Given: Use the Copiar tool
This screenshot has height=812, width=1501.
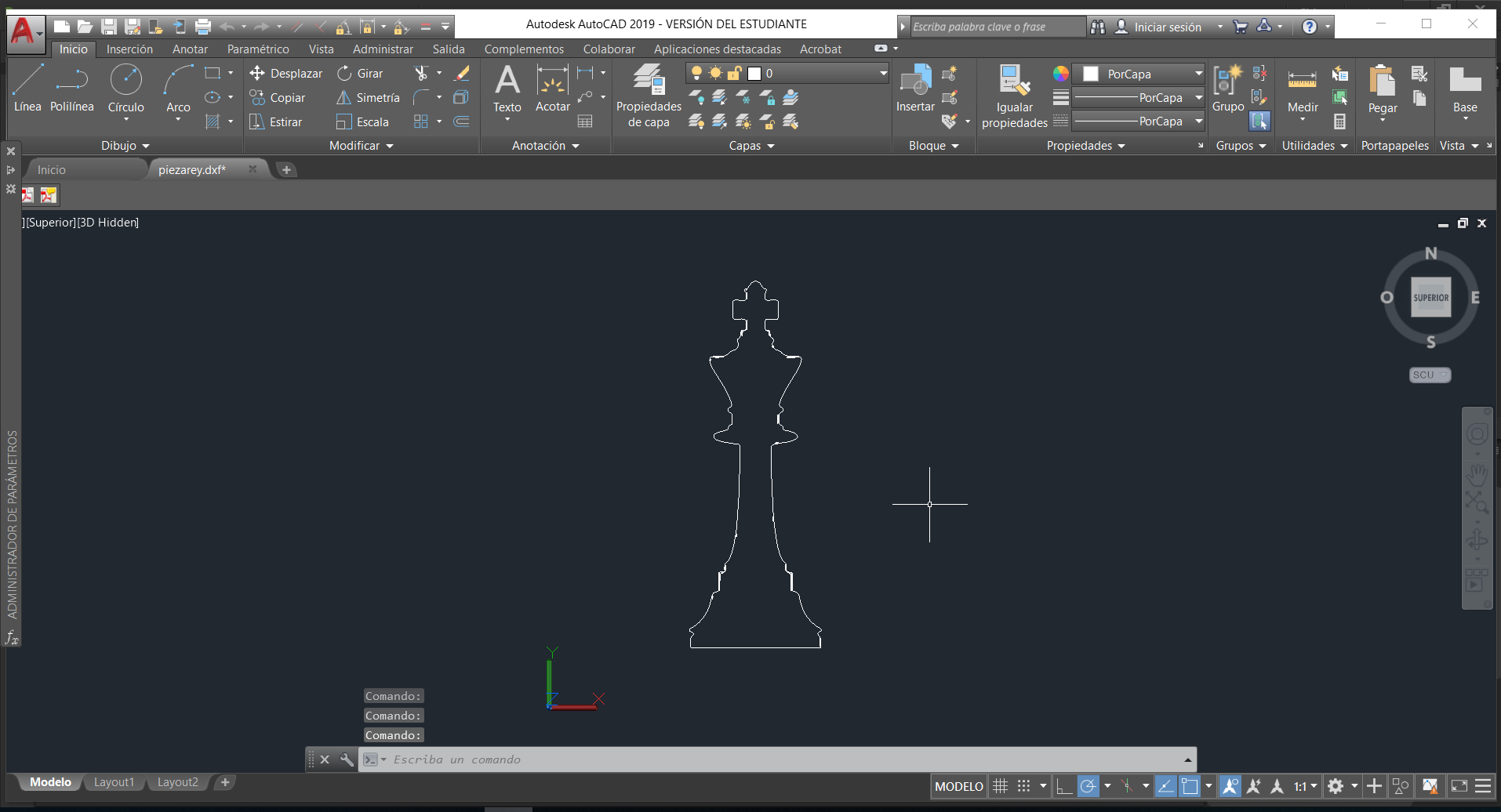Looking at the screenshot, I should tap(278, 97).
